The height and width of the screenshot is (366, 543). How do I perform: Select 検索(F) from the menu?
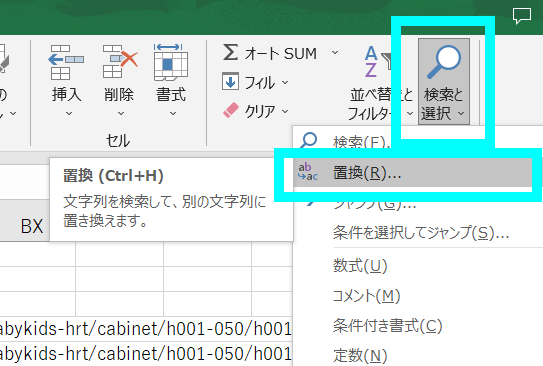click(360, 142)
